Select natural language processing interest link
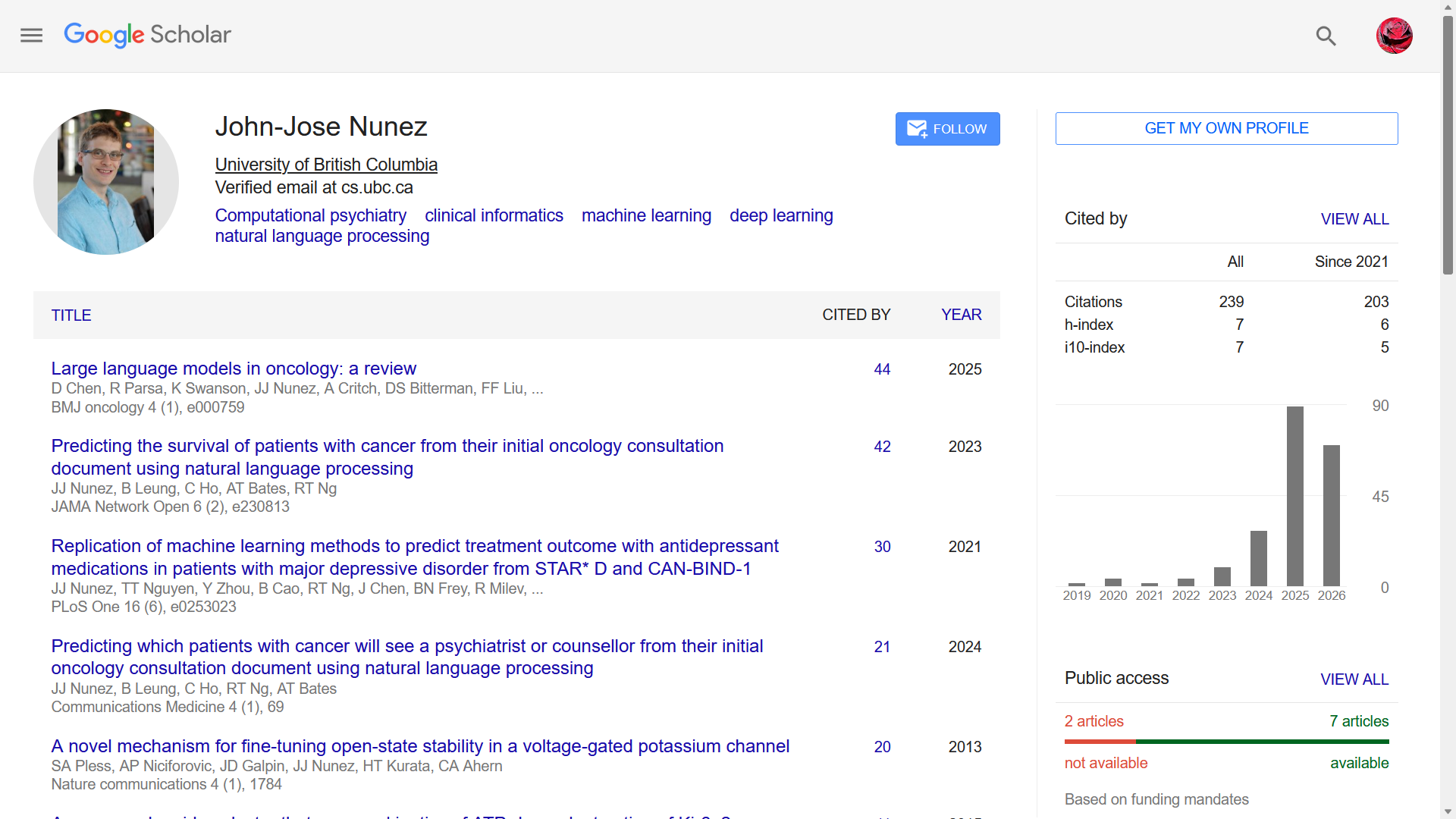Image resolution: width=1456 pixels, height=819 pixels. (x=322, y=236)
